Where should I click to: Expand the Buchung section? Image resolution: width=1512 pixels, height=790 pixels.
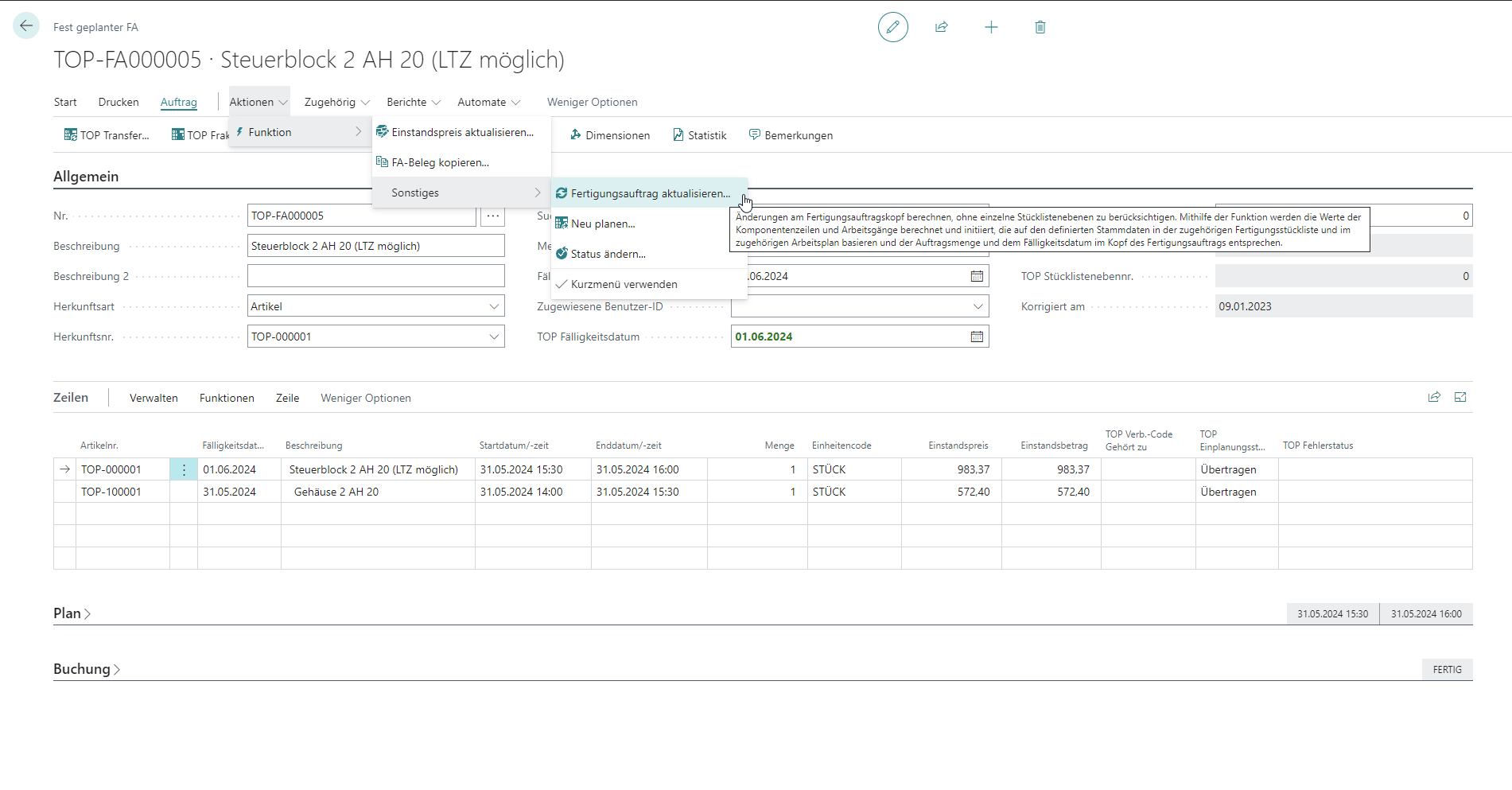87,669
